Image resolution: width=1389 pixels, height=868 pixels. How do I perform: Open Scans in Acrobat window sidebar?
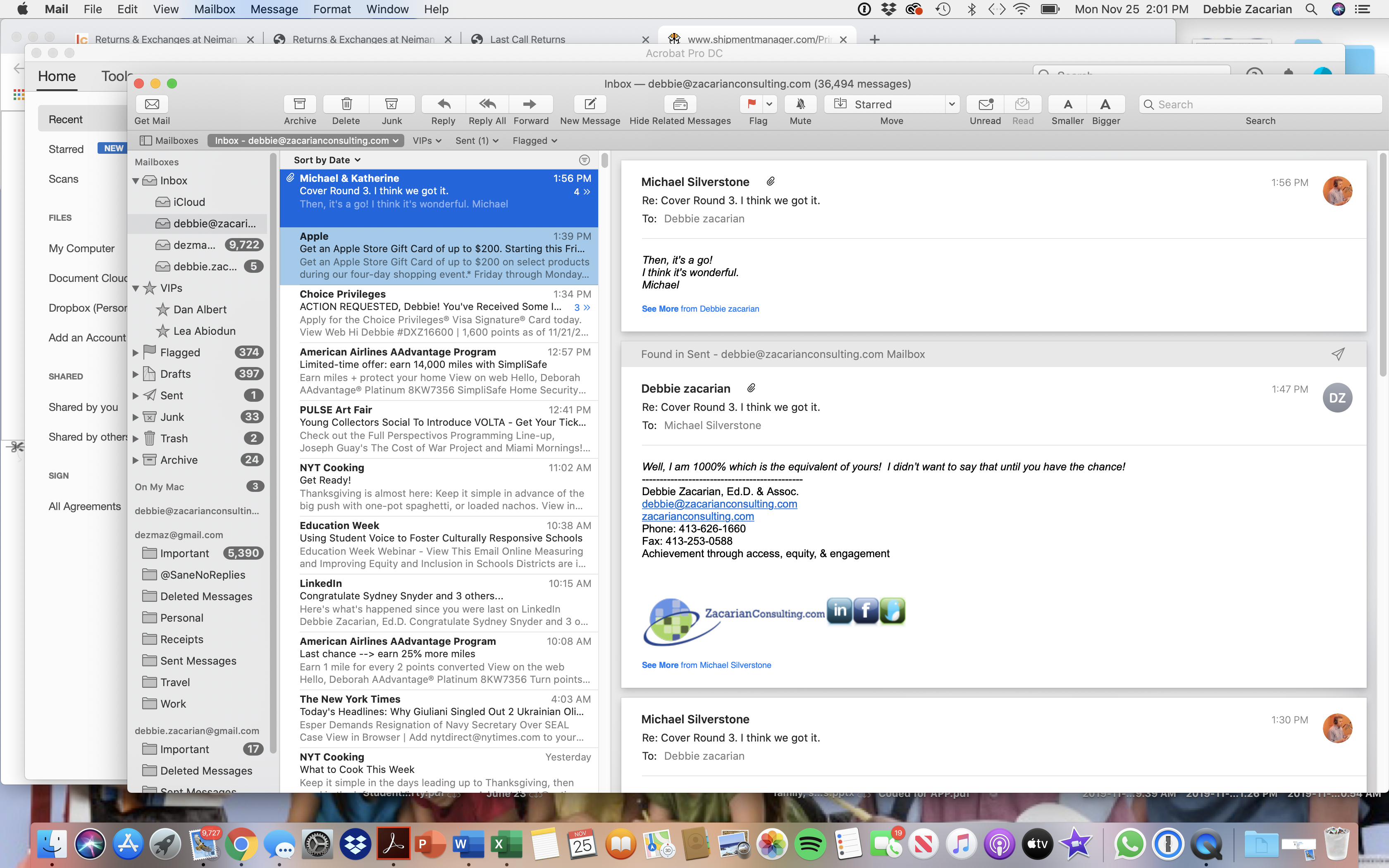[x=63, y=179]
